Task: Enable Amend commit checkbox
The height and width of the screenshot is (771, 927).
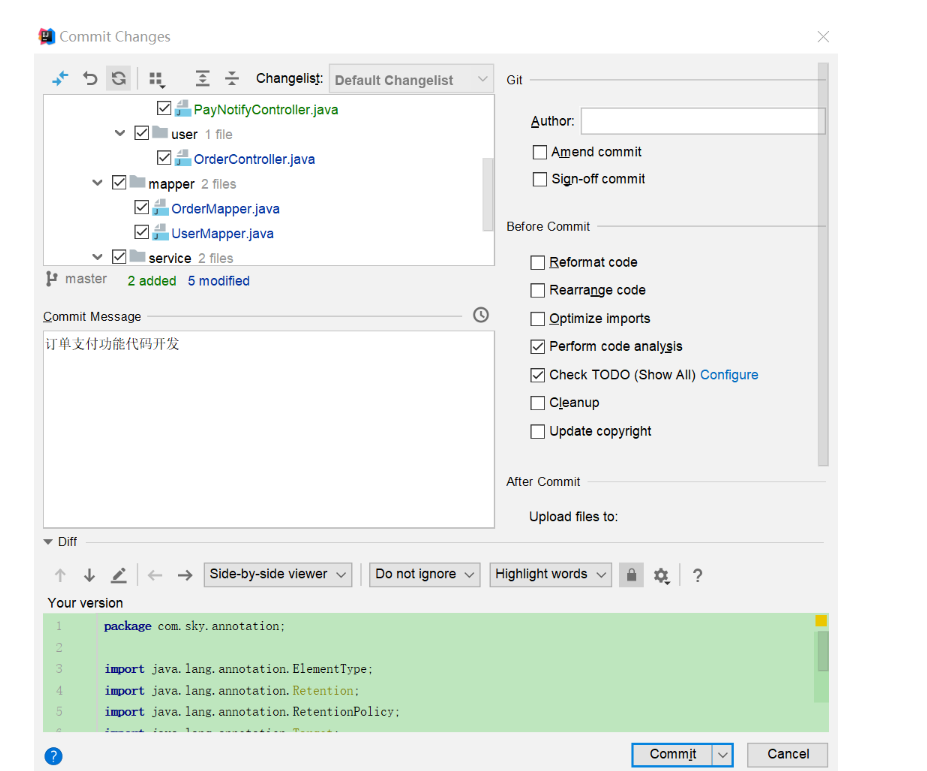Action: point(540,153)
